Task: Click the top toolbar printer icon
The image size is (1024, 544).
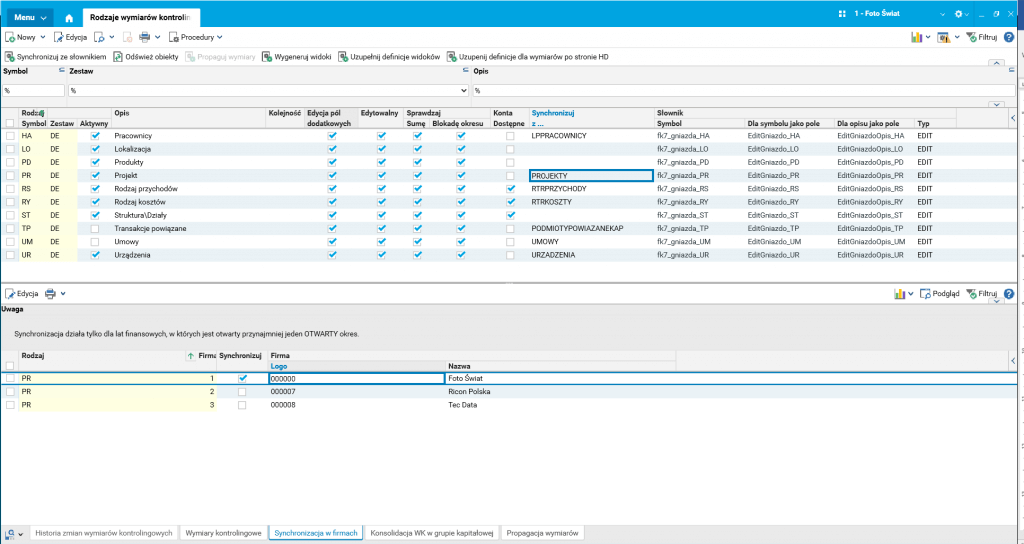Action: tap(144, 37)
